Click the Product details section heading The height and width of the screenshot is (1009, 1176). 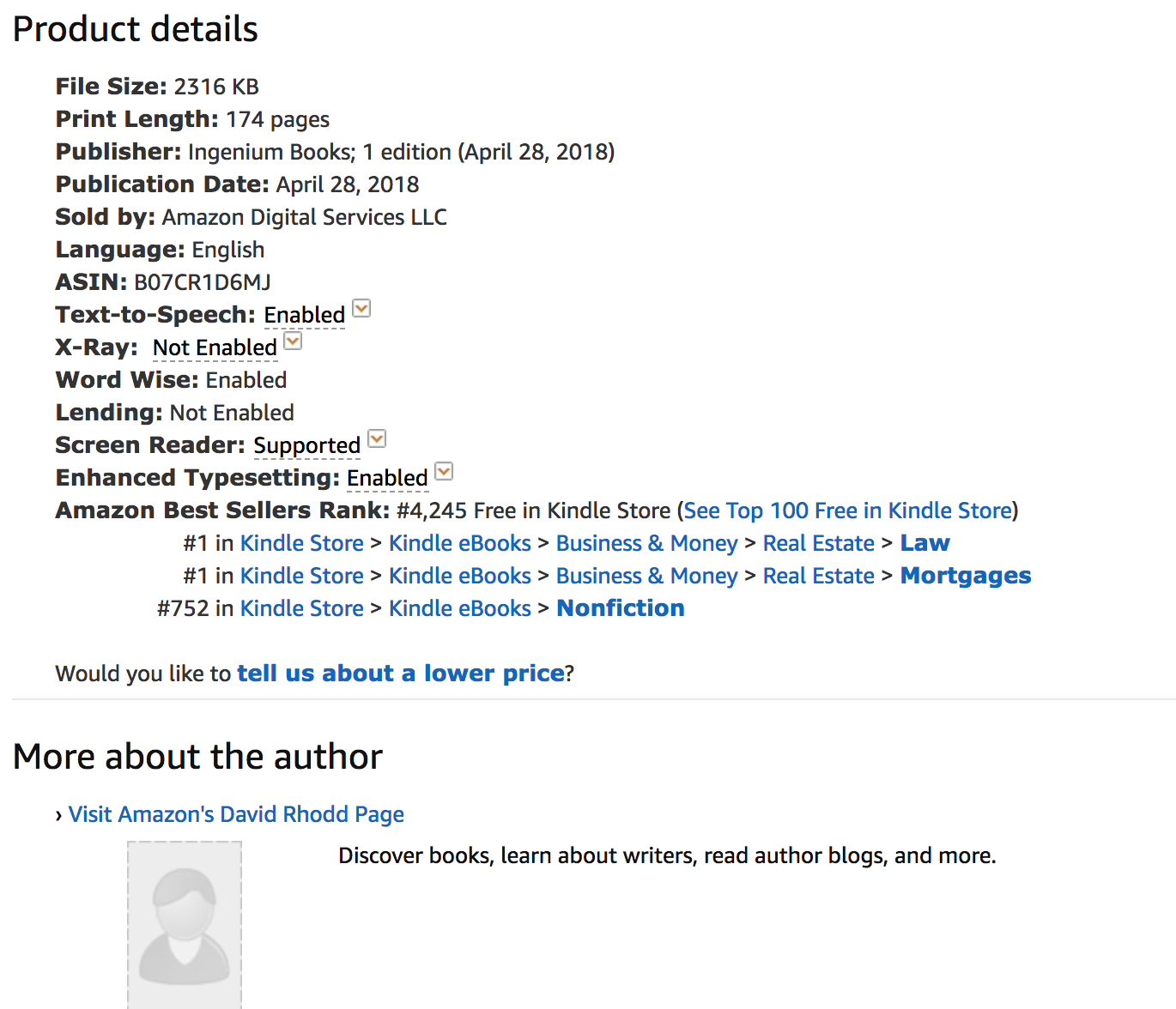click(x=135, y=28)
